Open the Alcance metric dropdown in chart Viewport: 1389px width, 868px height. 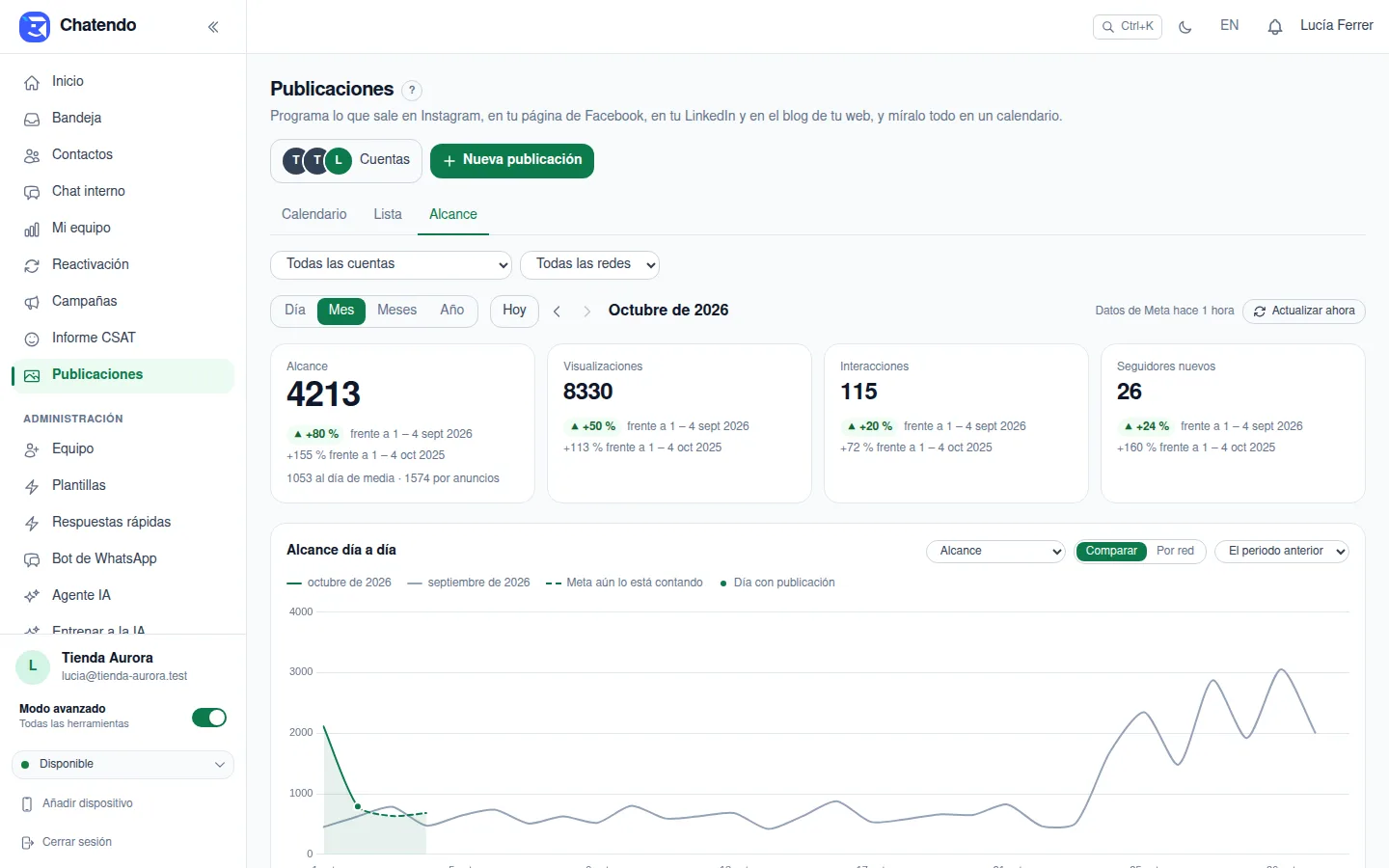pyautogui.click(x=995, y=552)
